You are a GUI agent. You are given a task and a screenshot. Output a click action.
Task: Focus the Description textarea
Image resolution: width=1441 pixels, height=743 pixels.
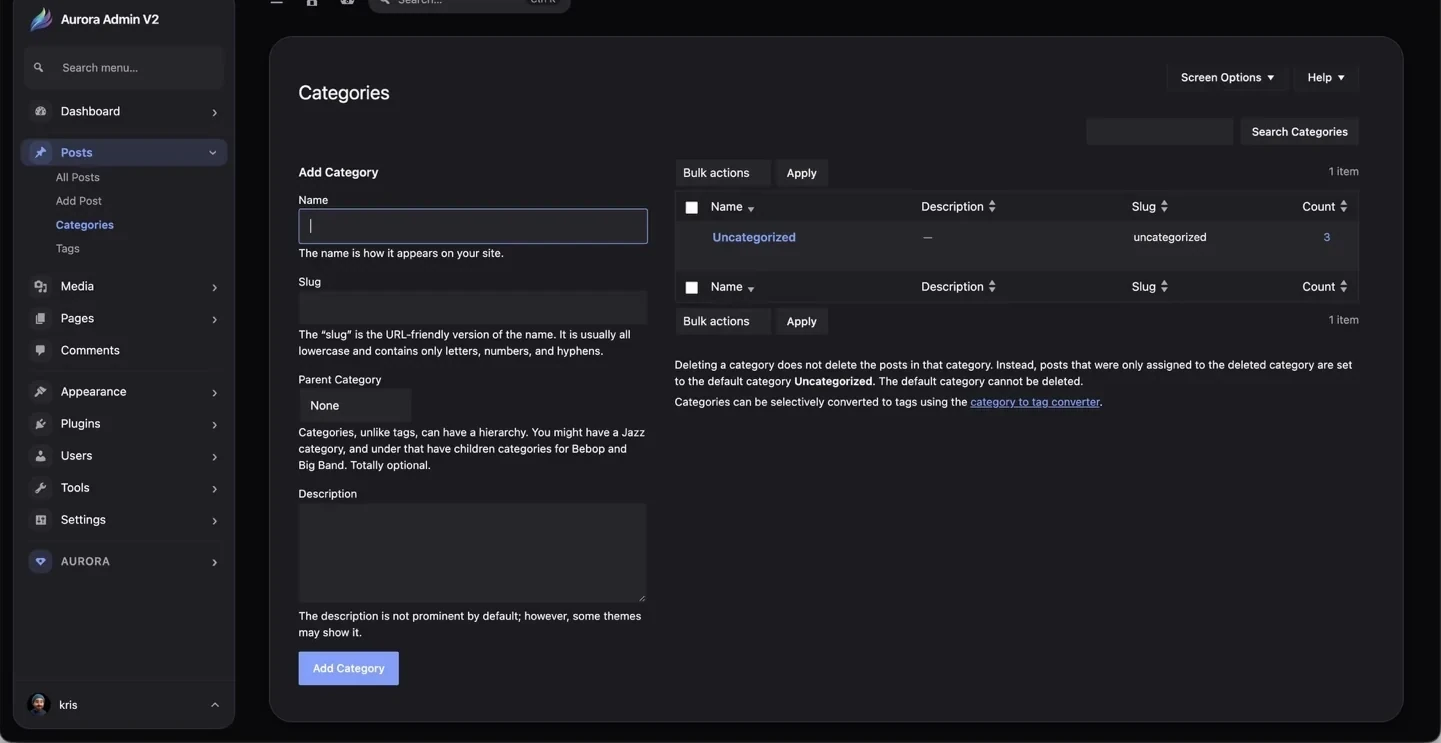[x=472, y=552]
